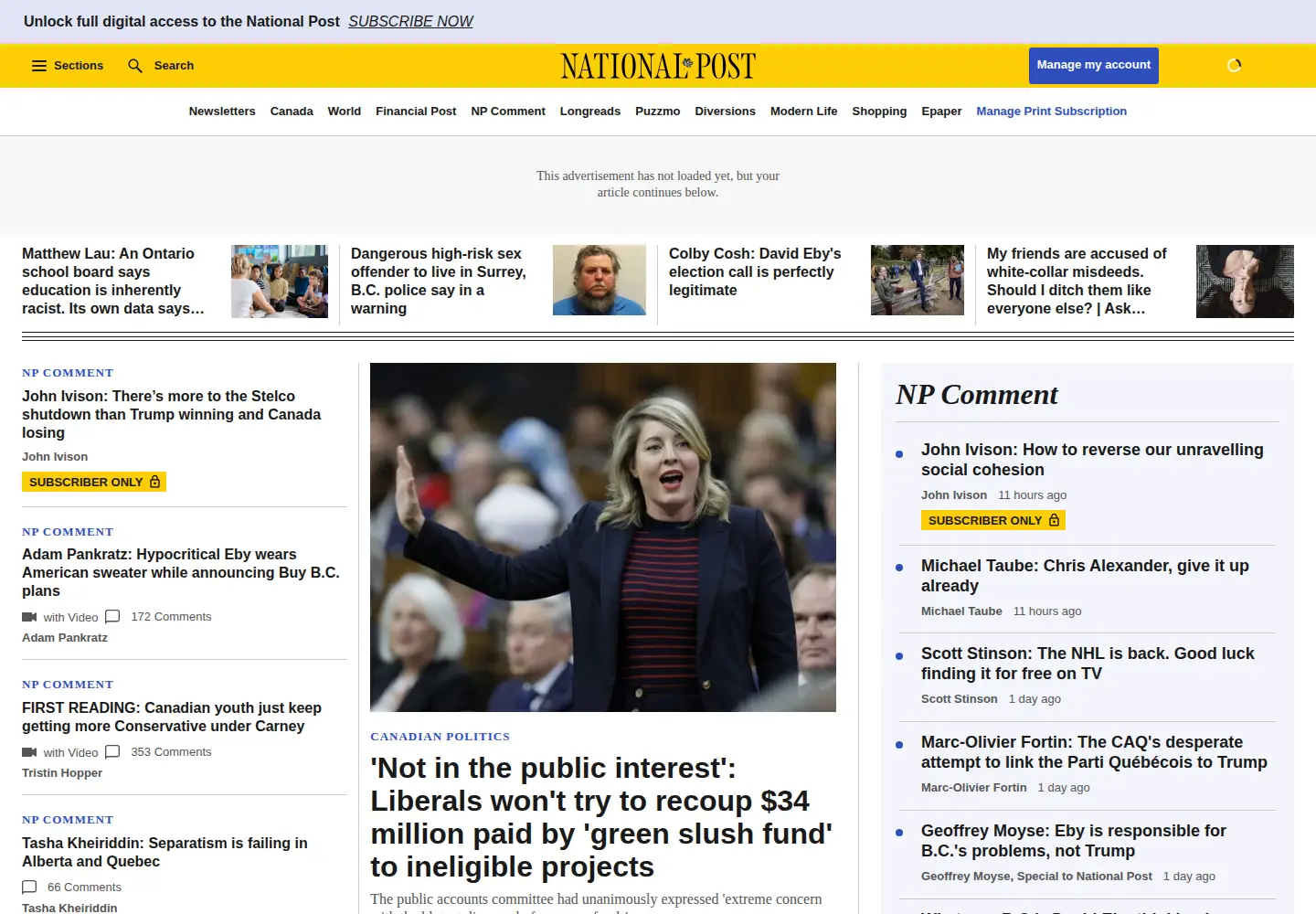Screen dimensions: 1316x914
Task: Click SUBSCRIBER ONLY badge under Stelco story
Action: [x=94, y=482]
